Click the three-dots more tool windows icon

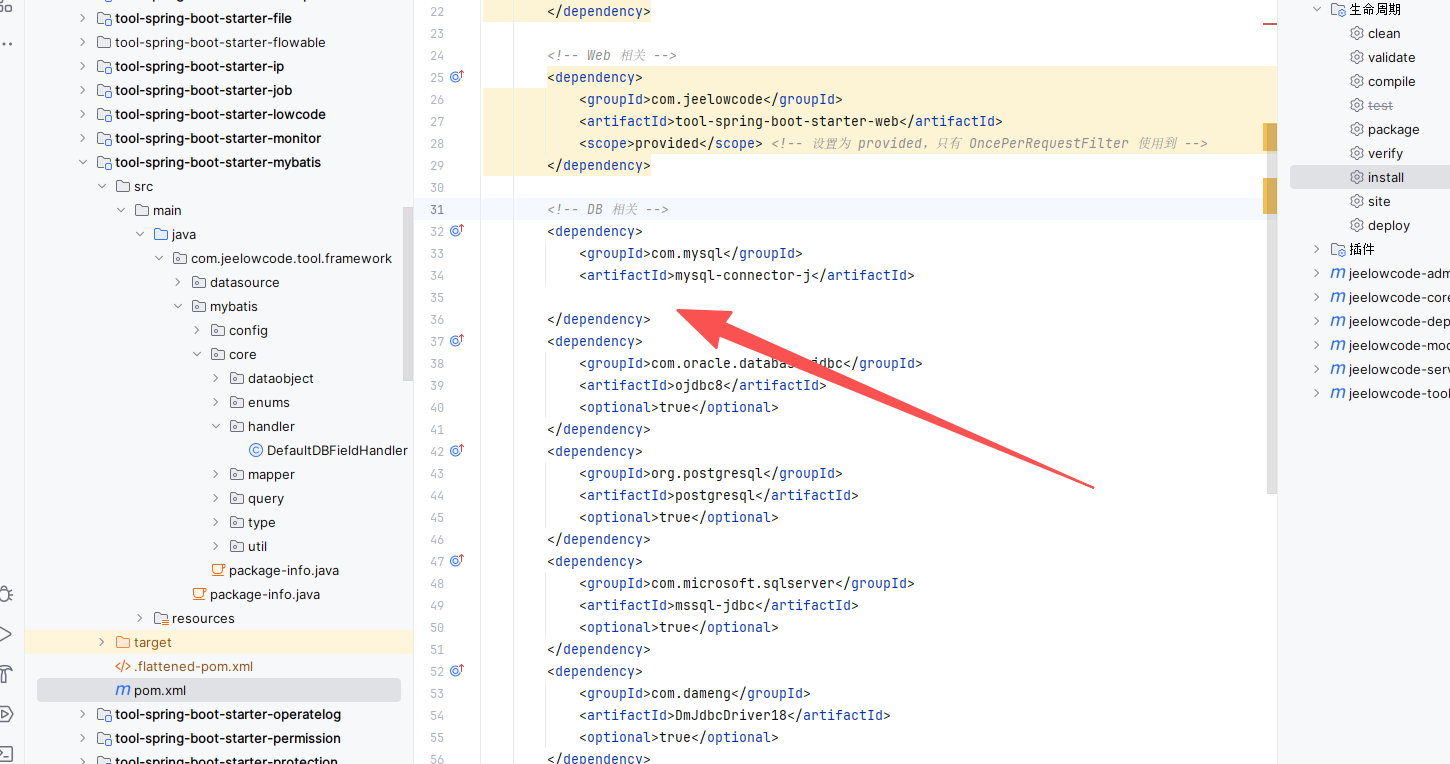point(7,44)
